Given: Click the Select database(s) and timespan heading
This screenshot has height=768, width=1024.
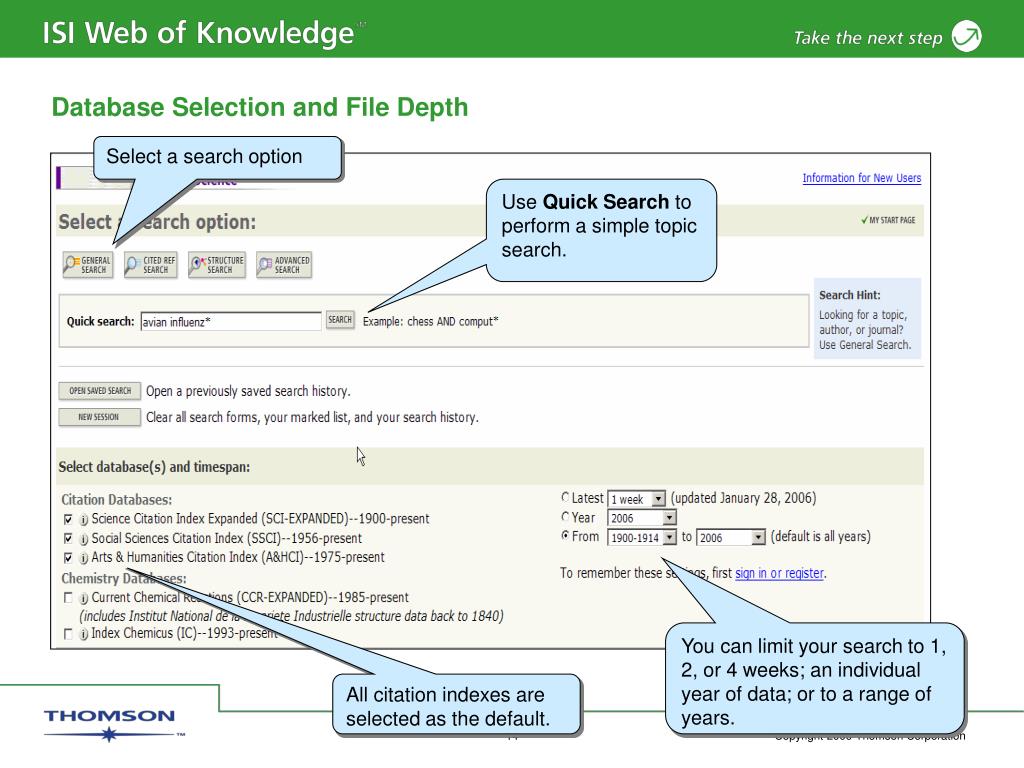Looking at the screenshot, I should point(154,467).
